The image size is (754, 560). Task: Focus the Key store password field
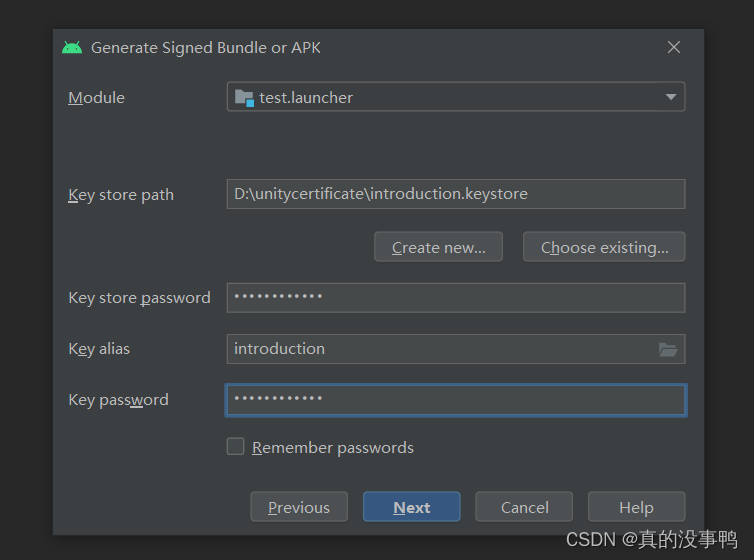pyautogui.click(x=456, y=298)
